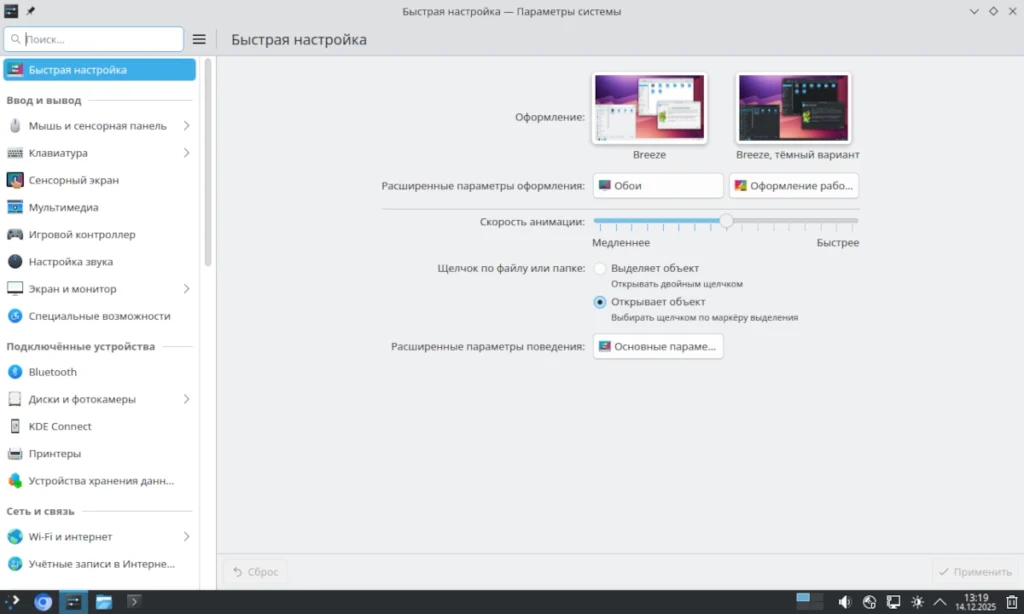The height and width of the screenshot is (614, 1024).
Task: Click the sidebar vertical scrollbar
Action: click(208, 162)
